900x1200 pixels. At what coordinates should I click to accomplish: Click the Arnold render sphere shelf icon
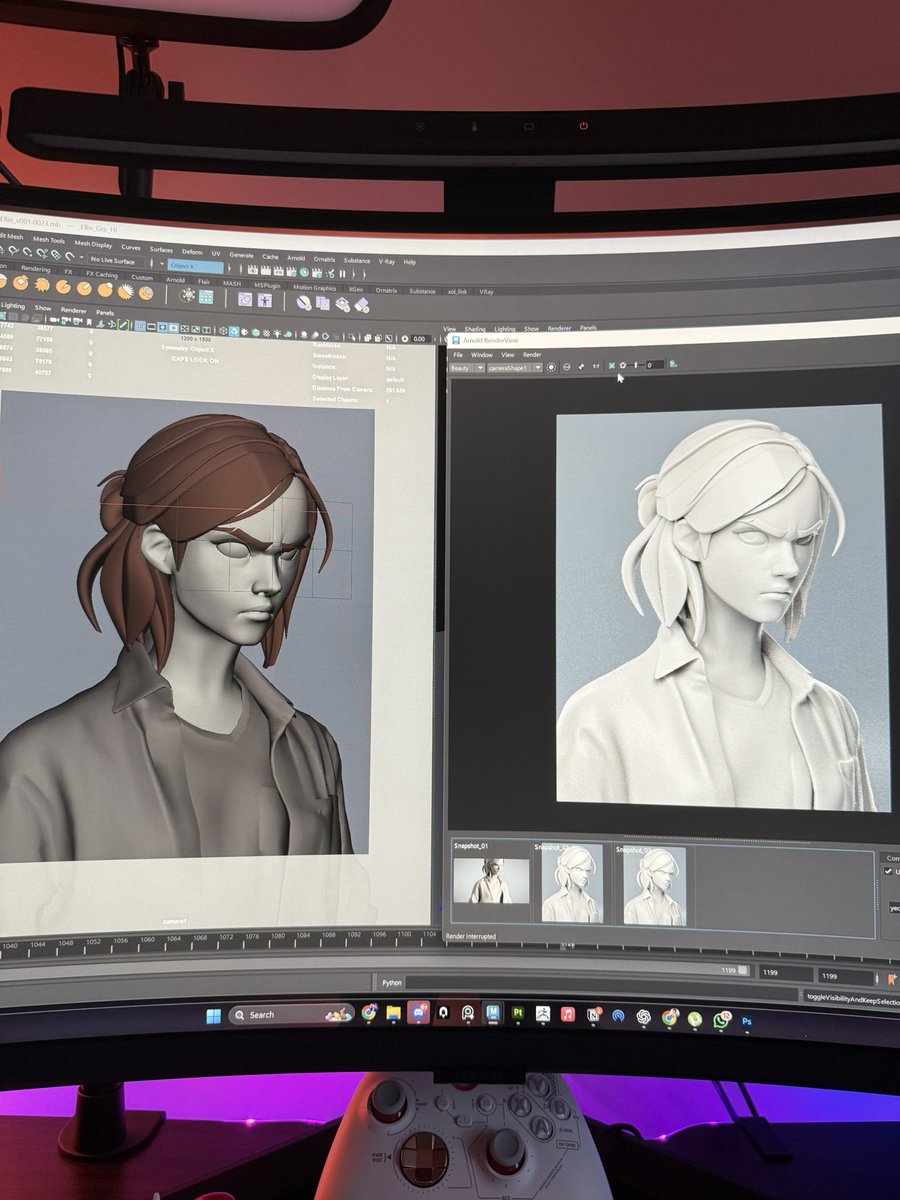303,302
